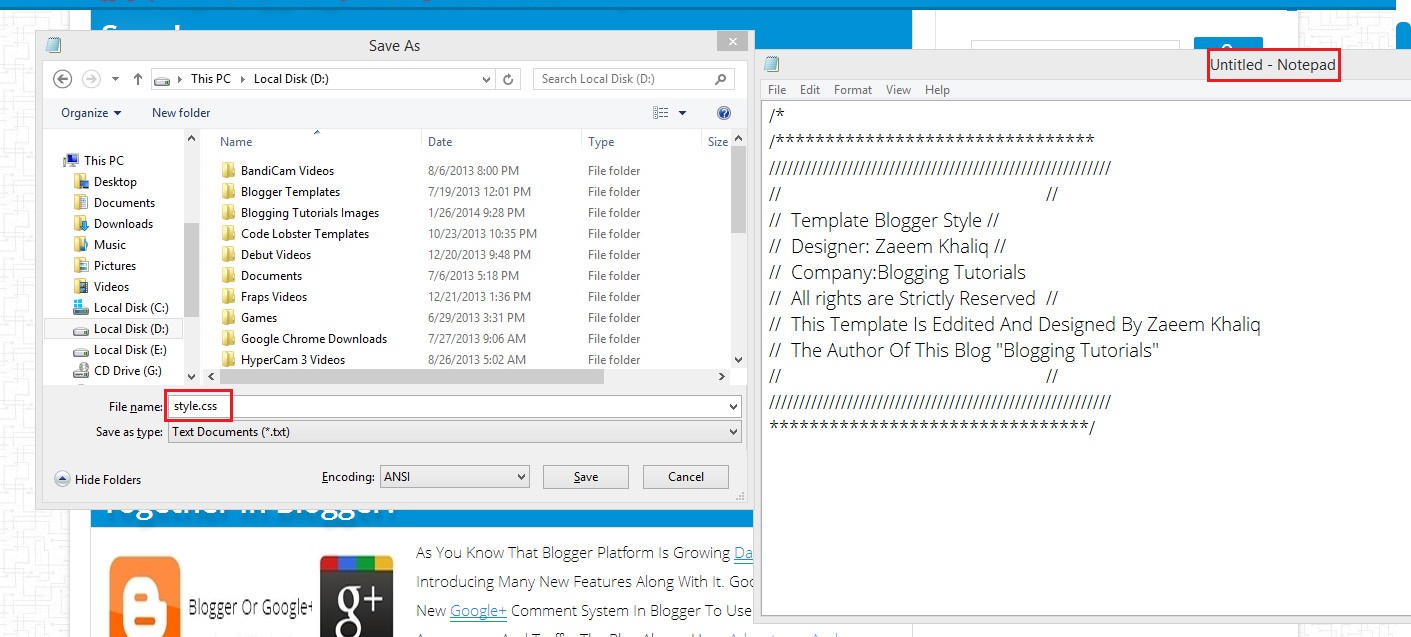Click the New folder button

[181, 113]
